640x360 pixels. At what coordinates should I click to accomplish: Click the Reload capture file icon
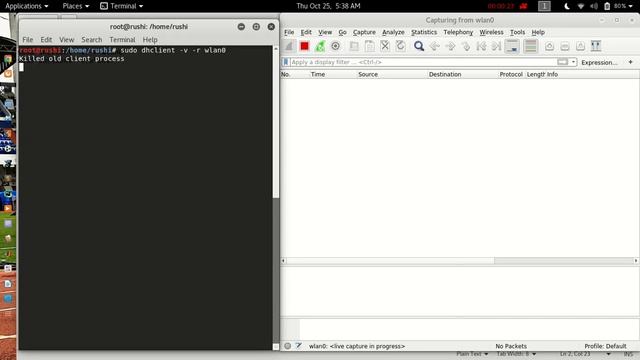coord(400,46)
